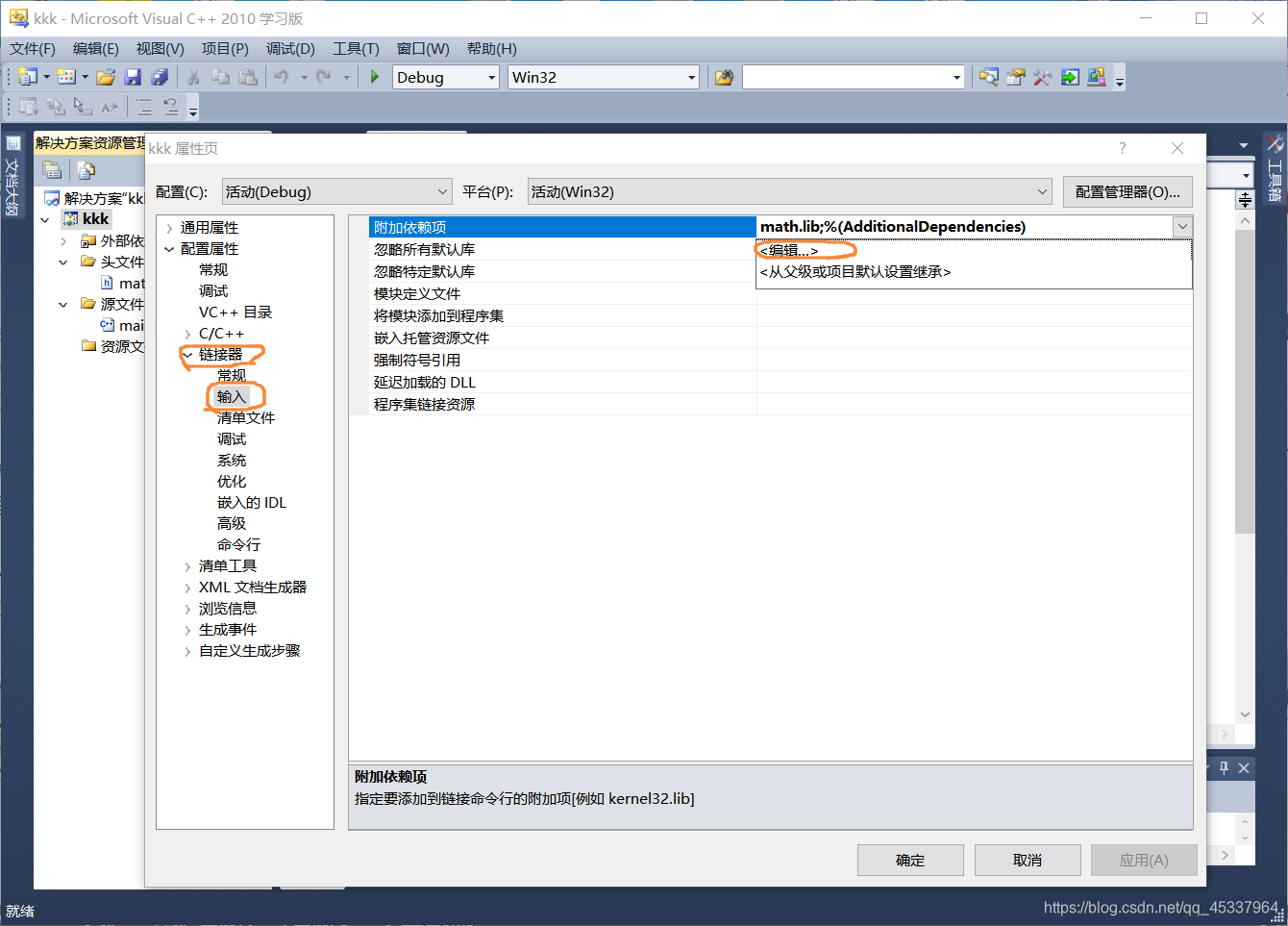Click the dropdown arrow of 附加依赖项 value

[x=1182, y=227]
